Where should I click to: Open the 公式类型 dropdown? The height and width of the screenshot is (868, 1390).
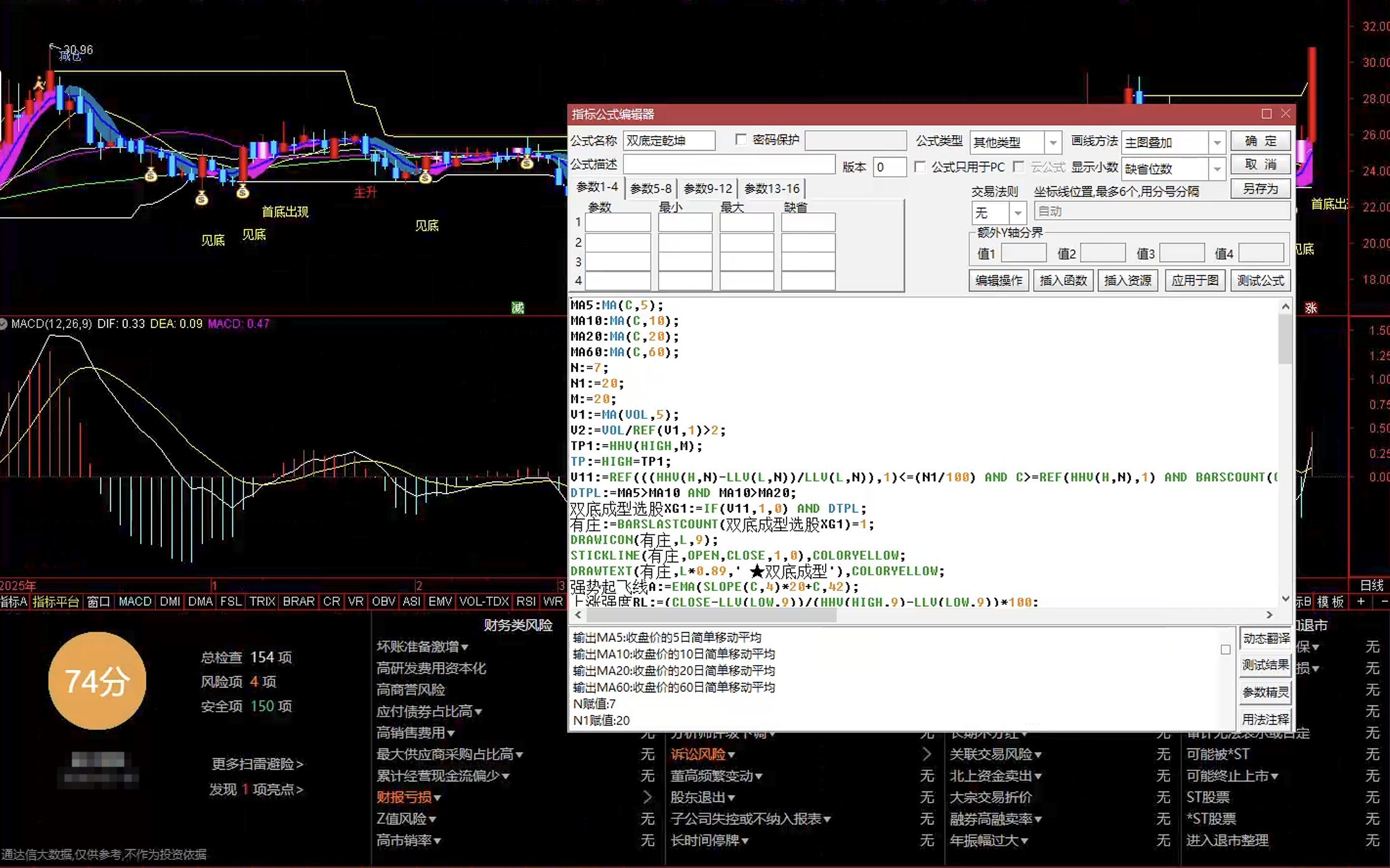1052,143
